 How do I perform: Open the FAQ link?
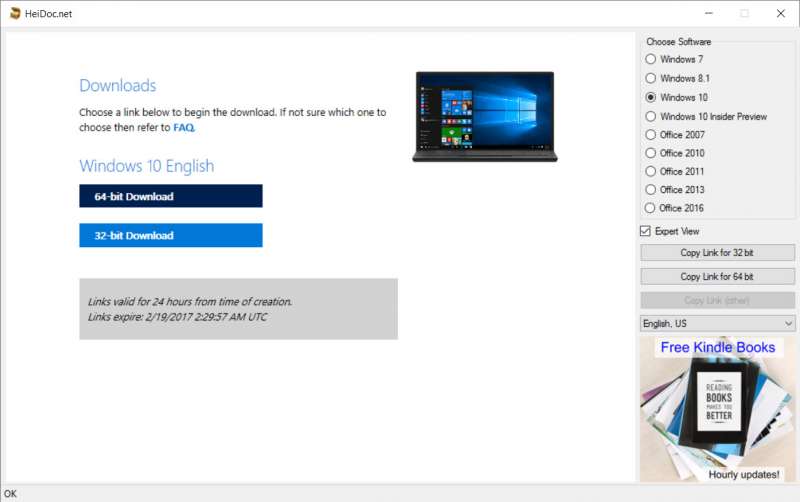click(x=184, y=128)
